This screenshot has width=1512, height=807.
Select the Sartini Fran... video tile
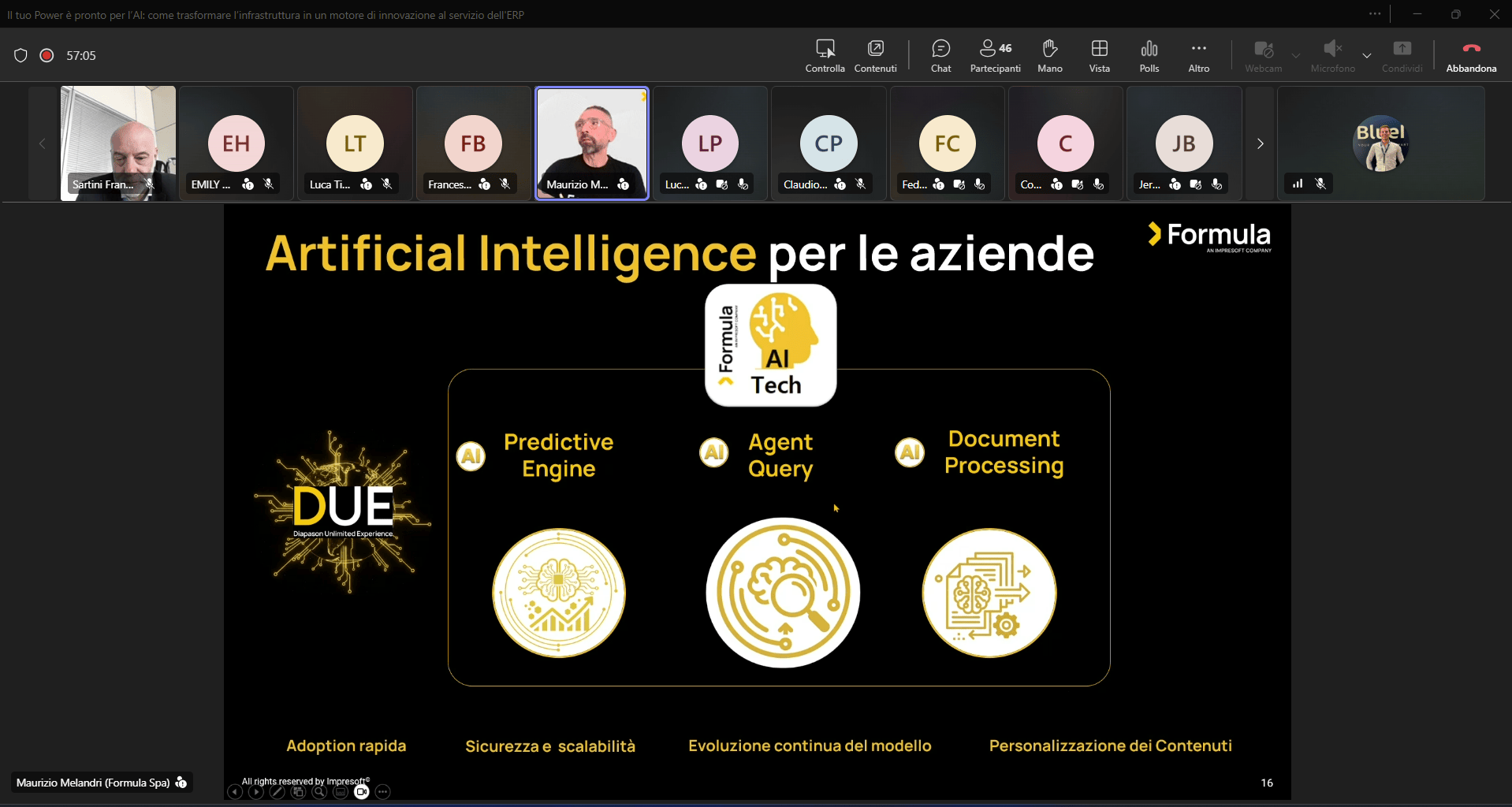tap(118, 143)
